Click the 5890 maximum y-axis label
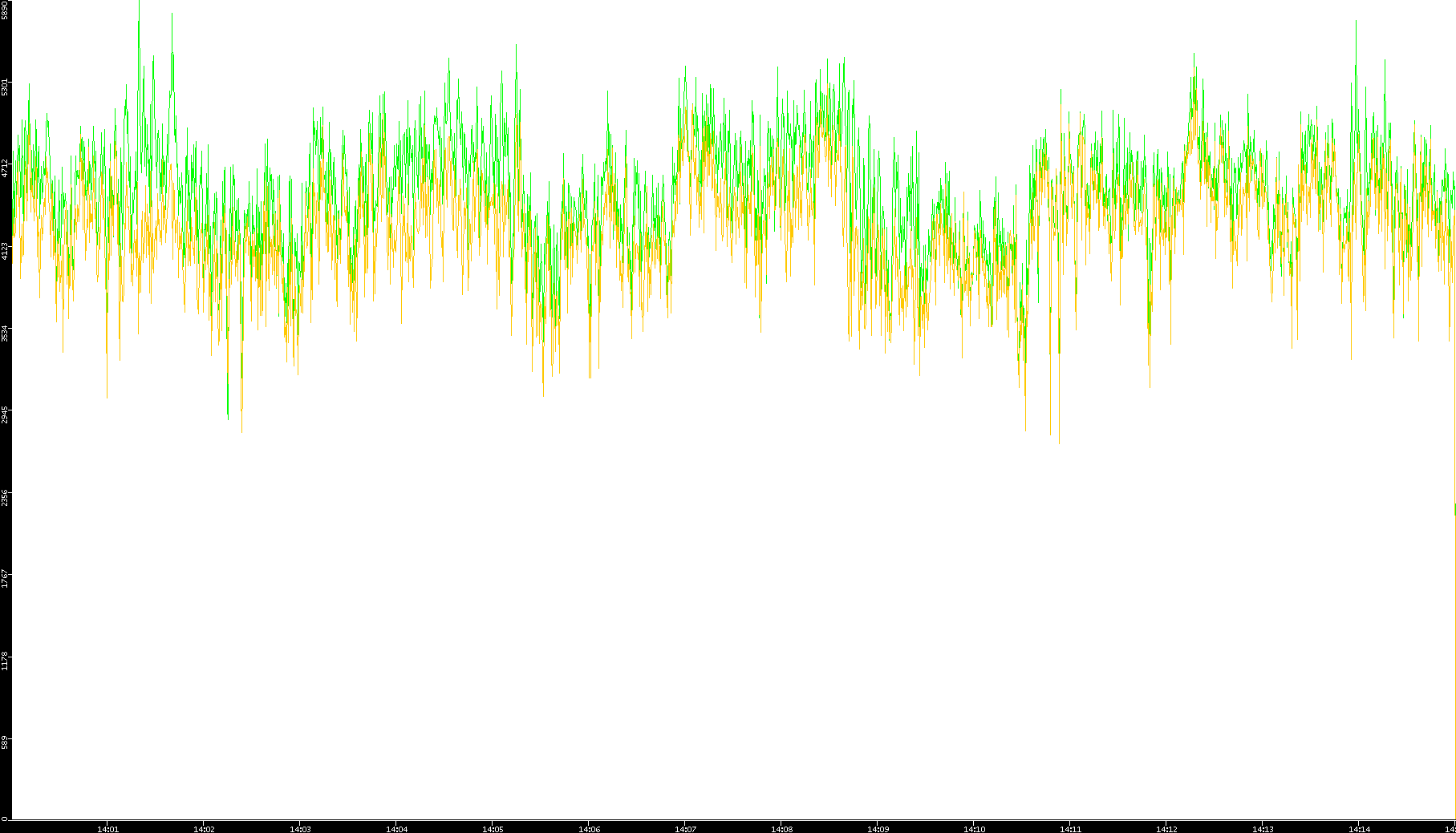The image size is (1456, 833). [x=5, y=10]
